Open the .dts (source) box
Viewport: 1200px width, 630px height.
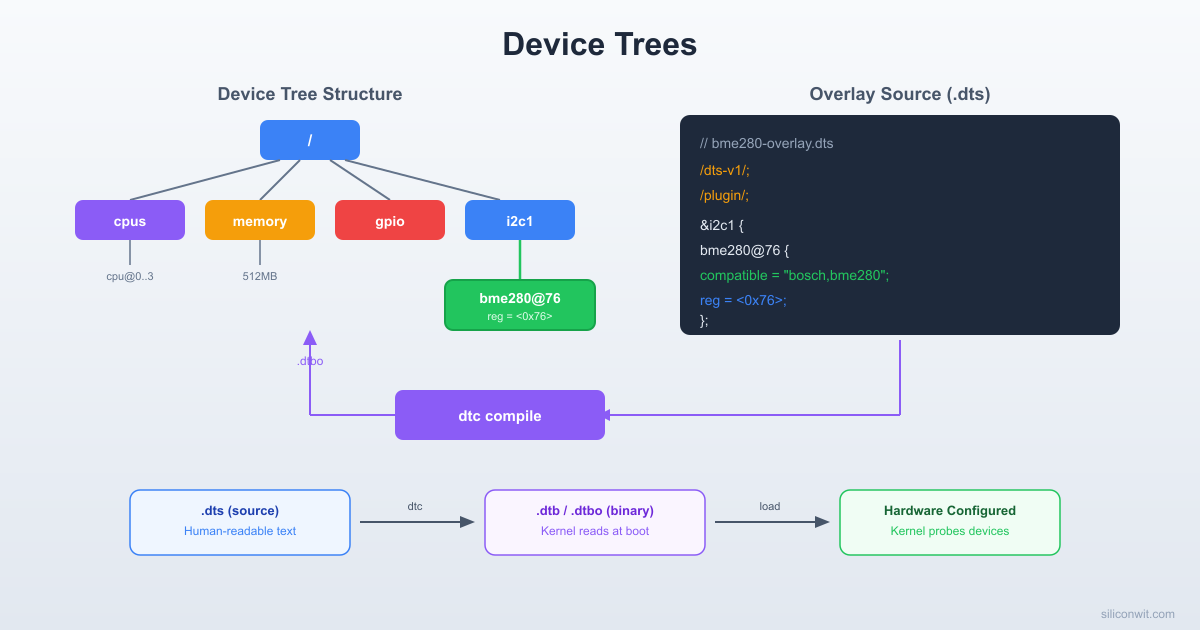point(240,521)
